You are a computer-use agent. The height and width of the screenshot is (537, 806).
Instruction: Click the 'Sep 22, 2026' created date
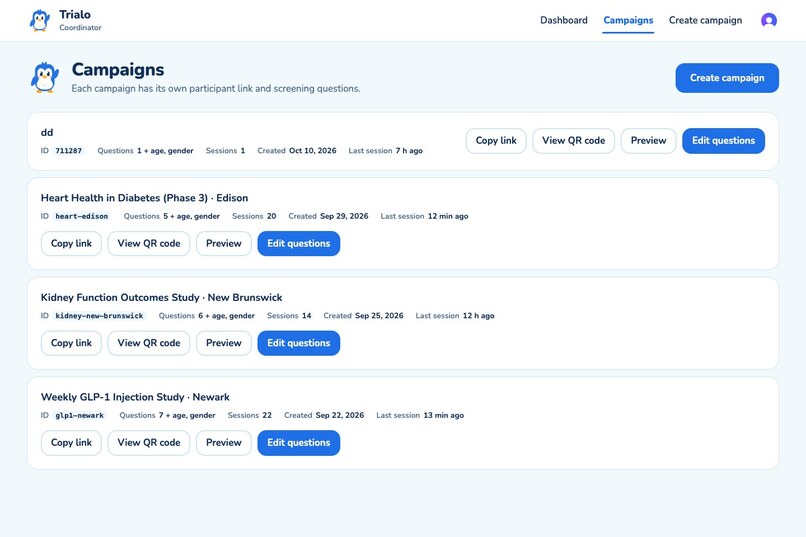pyautogui.click(x=340, y=416)
